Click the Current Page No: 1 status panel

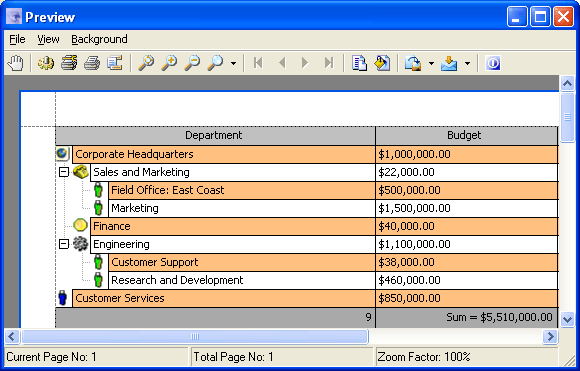[96, 357]
